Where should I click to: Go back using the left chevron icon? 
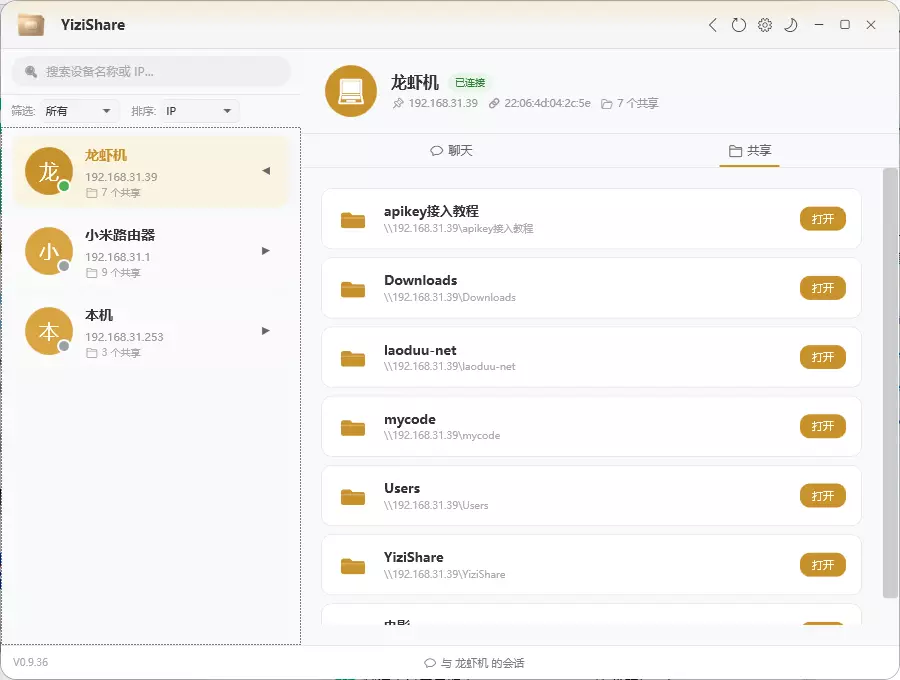point(712,25)
